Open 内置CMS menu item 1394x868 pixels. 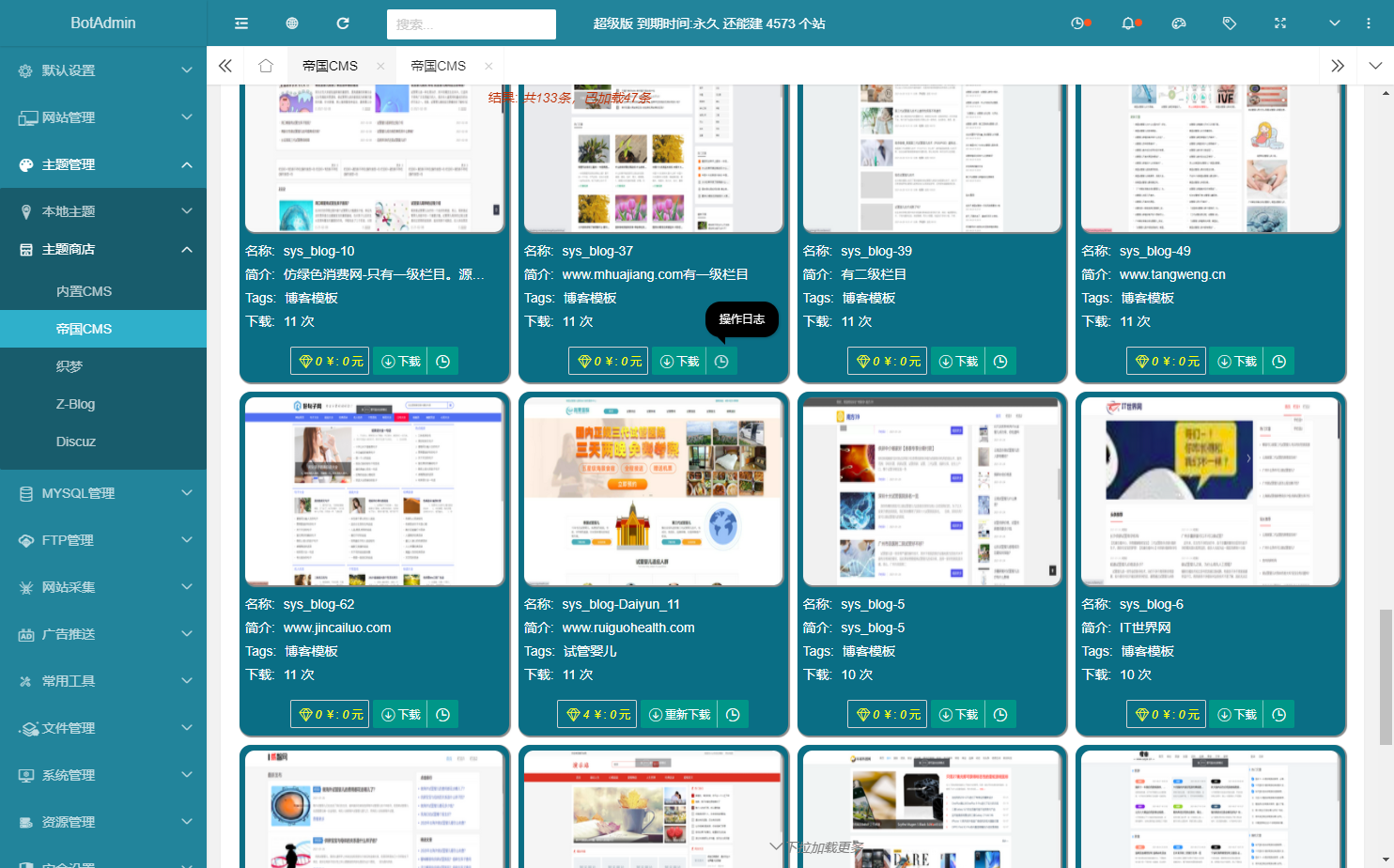103,291
